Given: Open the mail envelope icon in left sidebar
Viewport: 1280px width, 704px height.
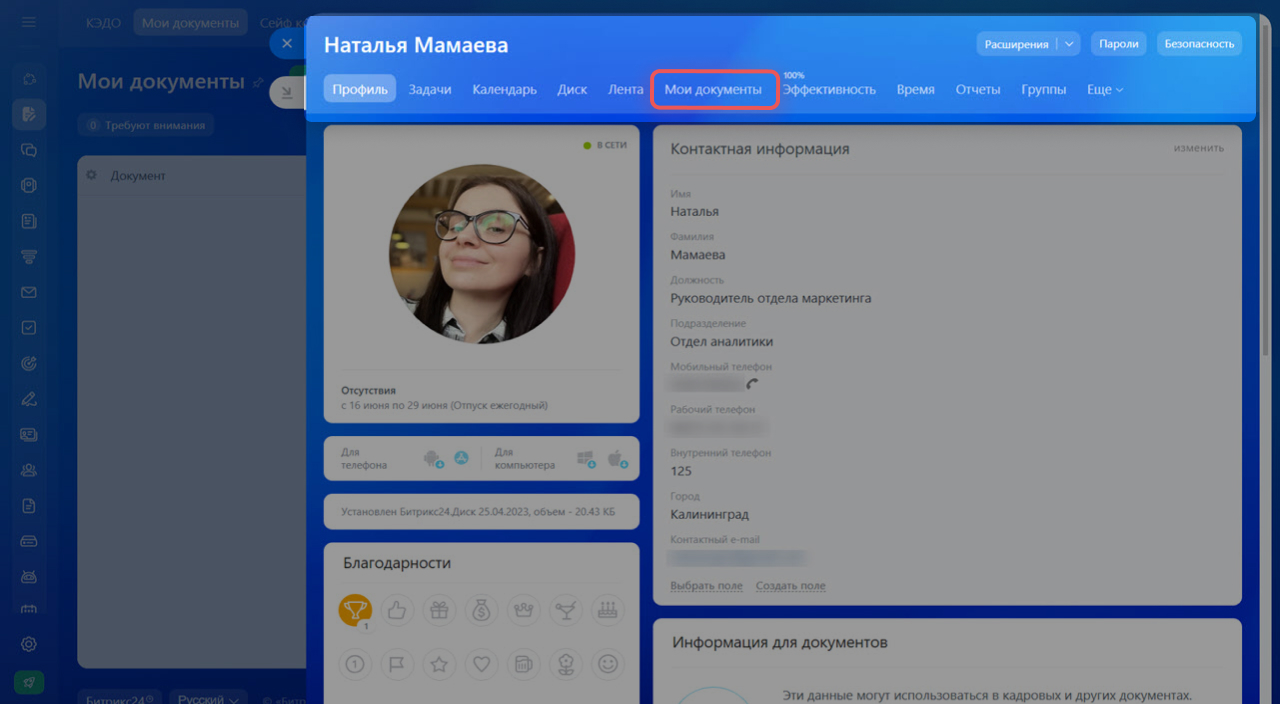Looking at the screenshot, I should click(29, 292).
